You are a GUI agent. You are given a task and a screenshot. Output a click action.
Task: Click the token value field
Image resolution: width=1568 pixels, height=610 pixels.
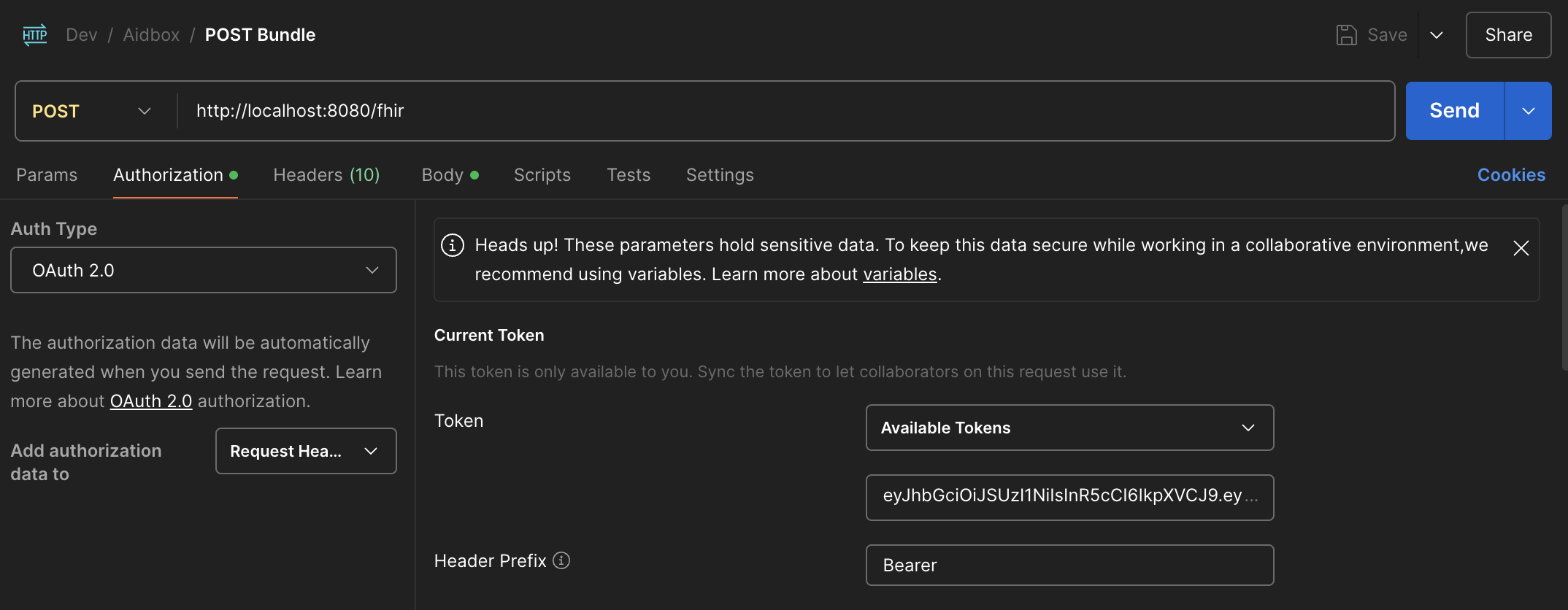[x=1070, y=498]
